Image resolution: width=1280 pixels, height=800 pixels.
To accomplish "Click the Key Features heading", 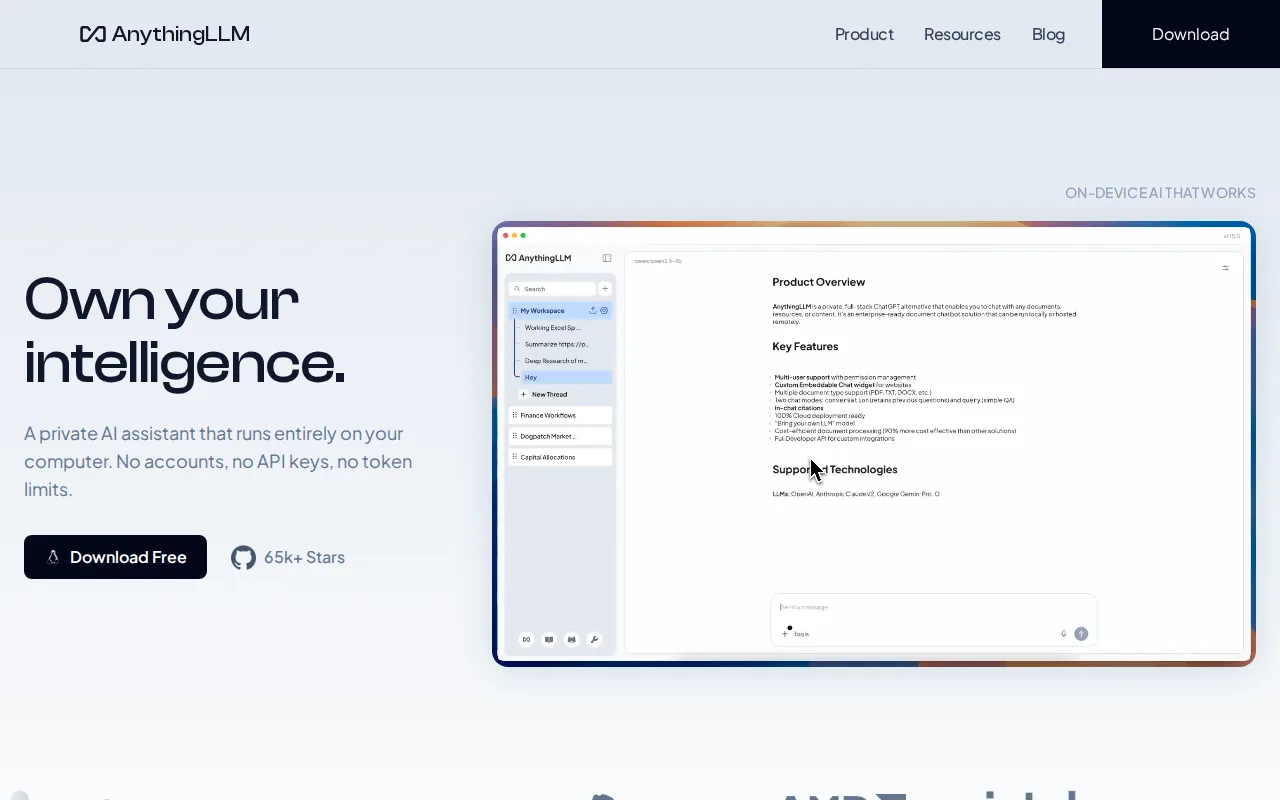I will (805, 346).
